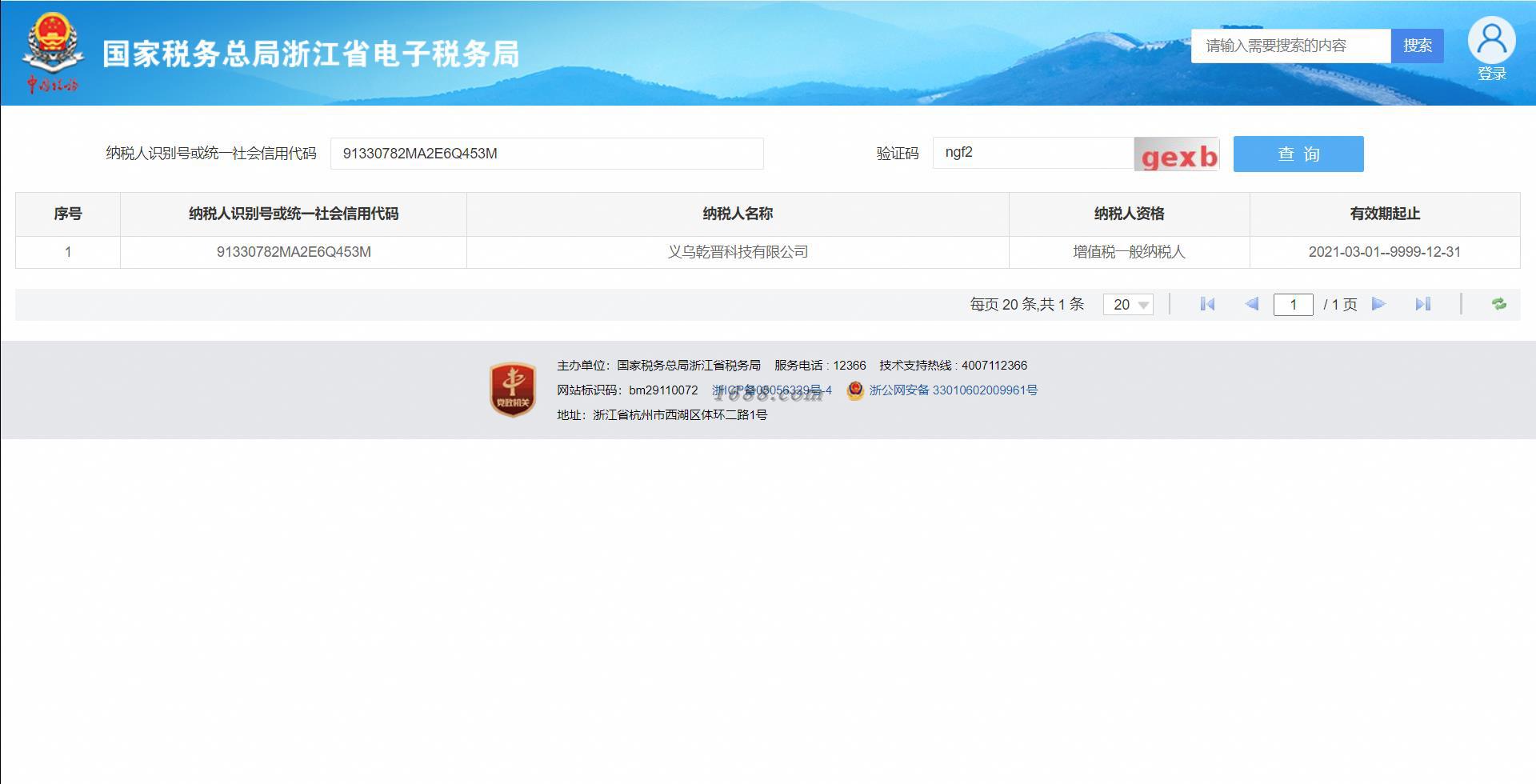
Task: Click the page number input box
Action: (1293, 304)
